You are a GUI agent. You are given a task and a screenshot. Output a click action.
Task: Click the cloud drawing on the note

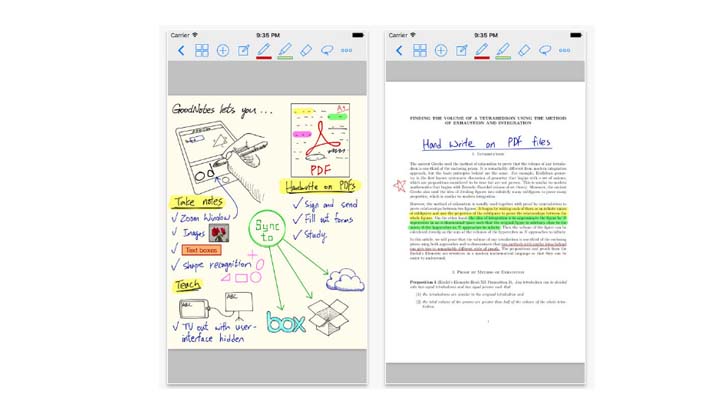point(345,280)
